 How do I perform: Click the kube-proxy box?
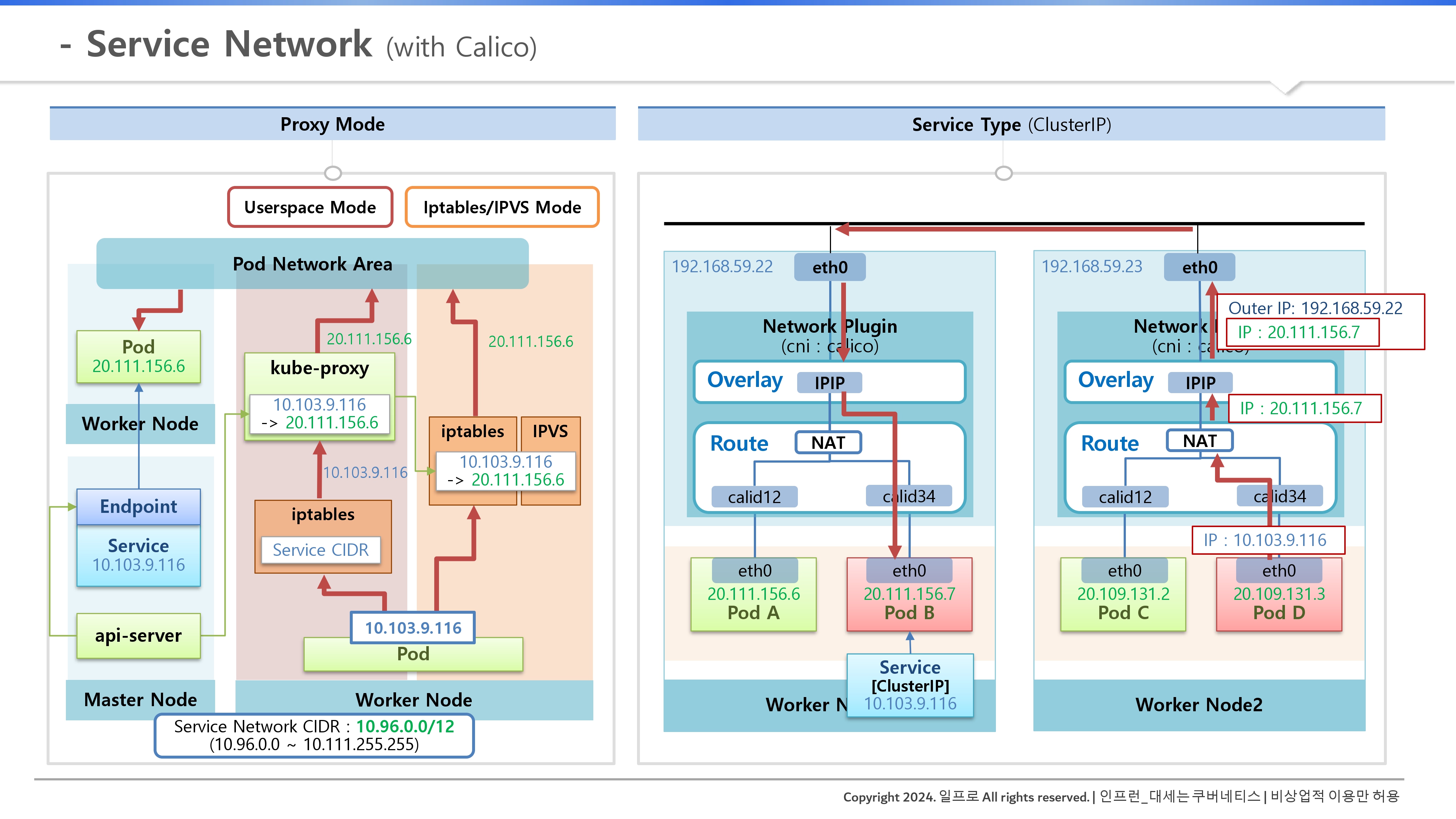tap(319, 368)
